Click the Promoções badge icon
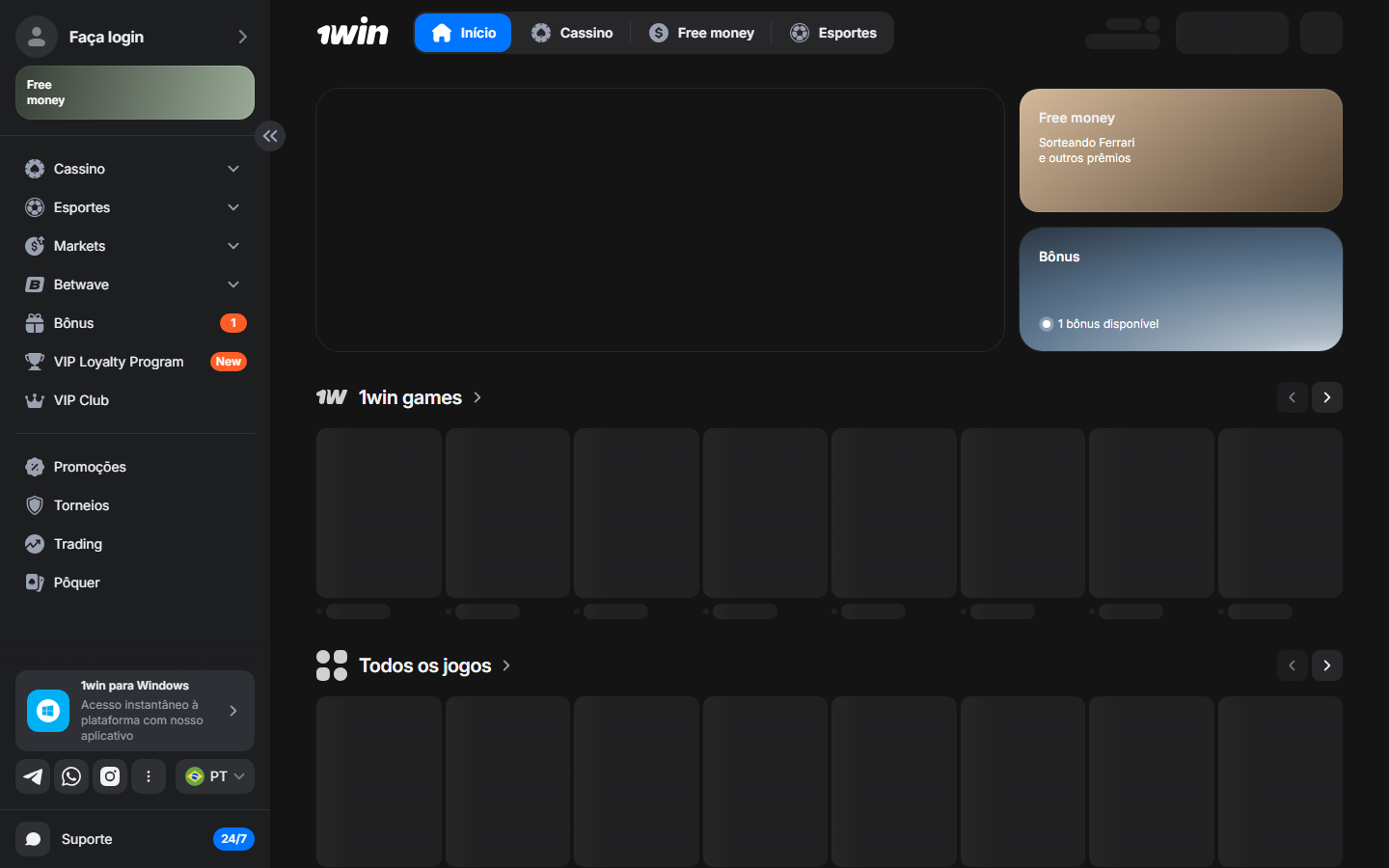The image size is (1389, 868). [x=35, y=467]
